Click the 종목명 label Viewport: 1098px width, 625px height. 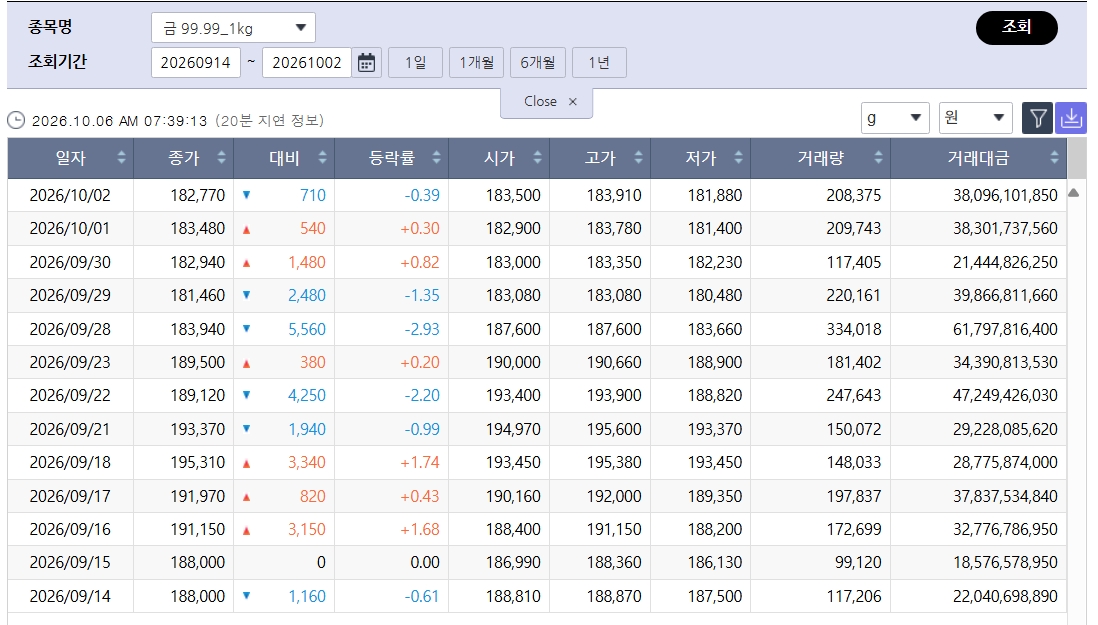pos(50,27)
